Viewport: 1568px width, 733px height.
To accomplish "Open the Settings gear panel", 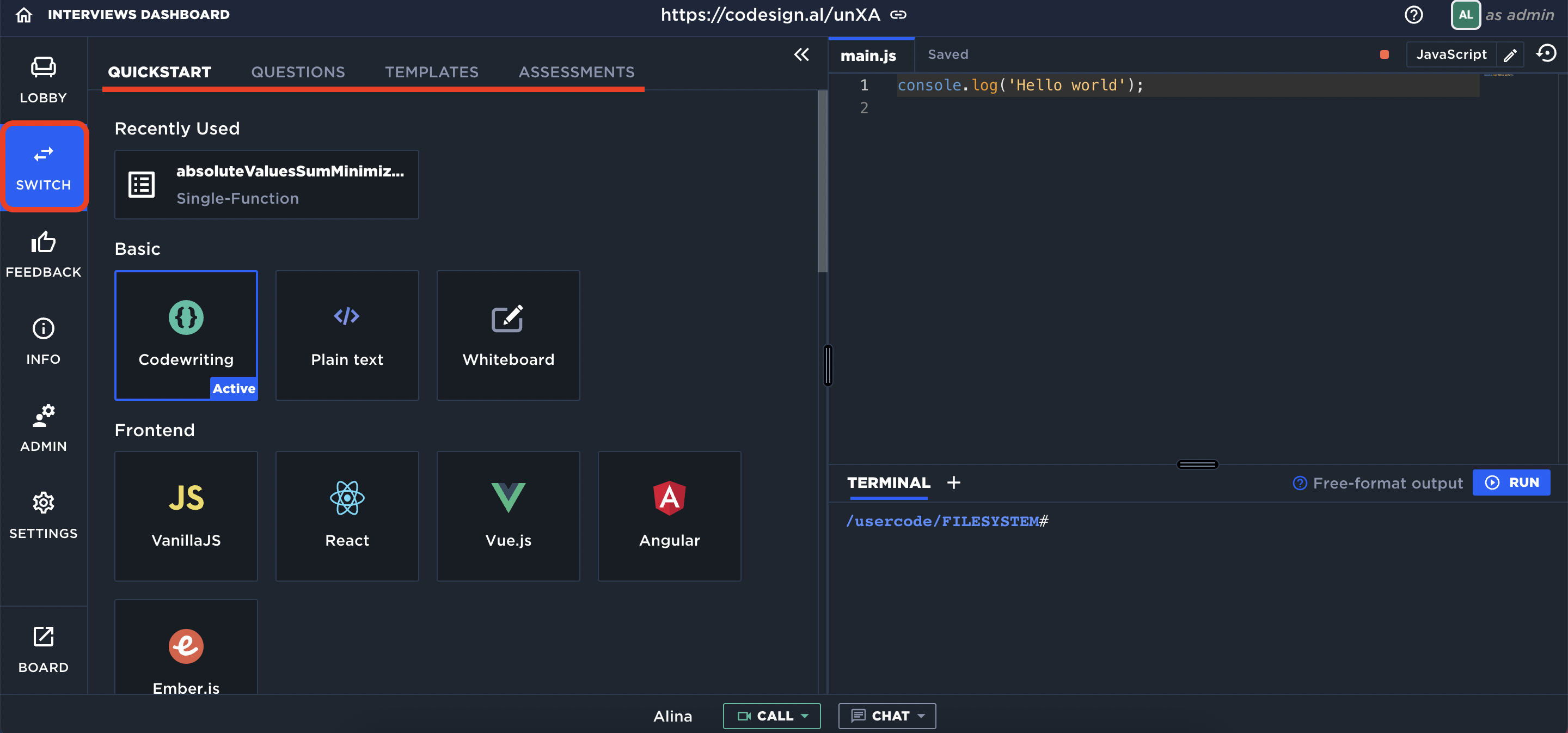I will click(43, 516).
